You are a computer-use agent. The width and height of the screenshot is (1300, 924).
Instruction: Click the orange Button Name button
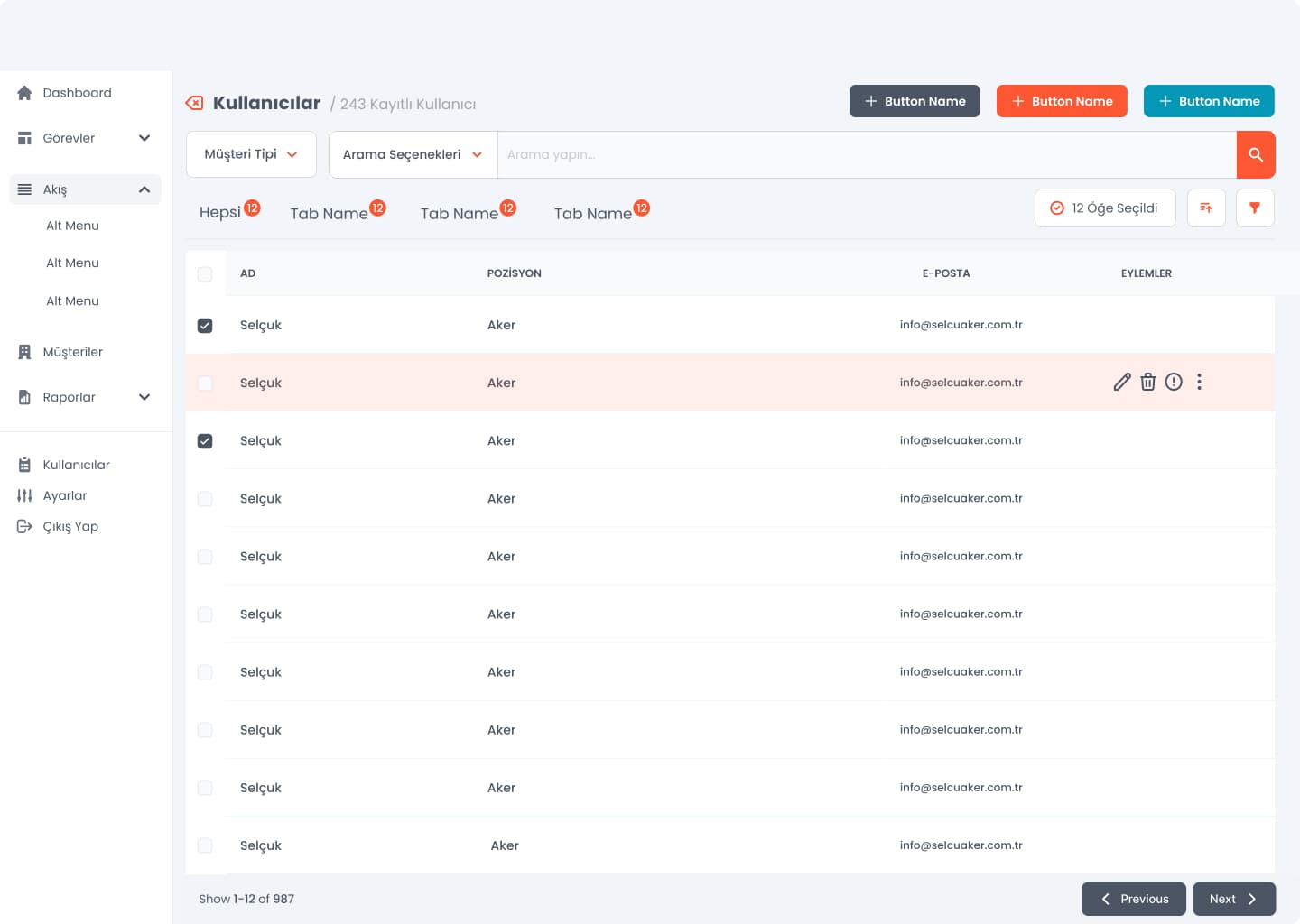click(1062, 101)
